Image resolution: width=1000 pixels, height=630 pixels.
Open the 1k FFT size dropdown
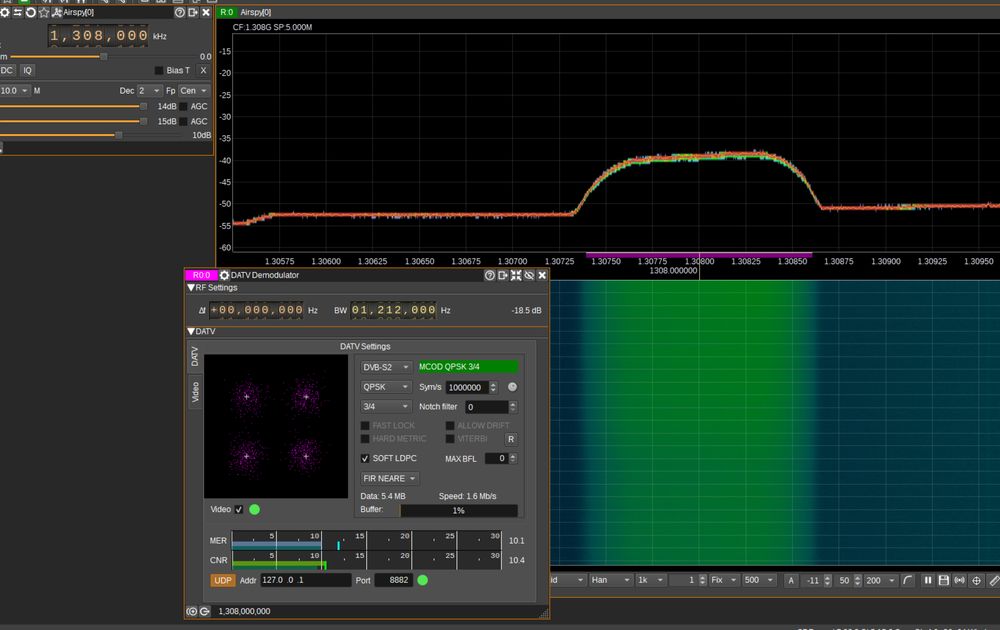[651, 580]
